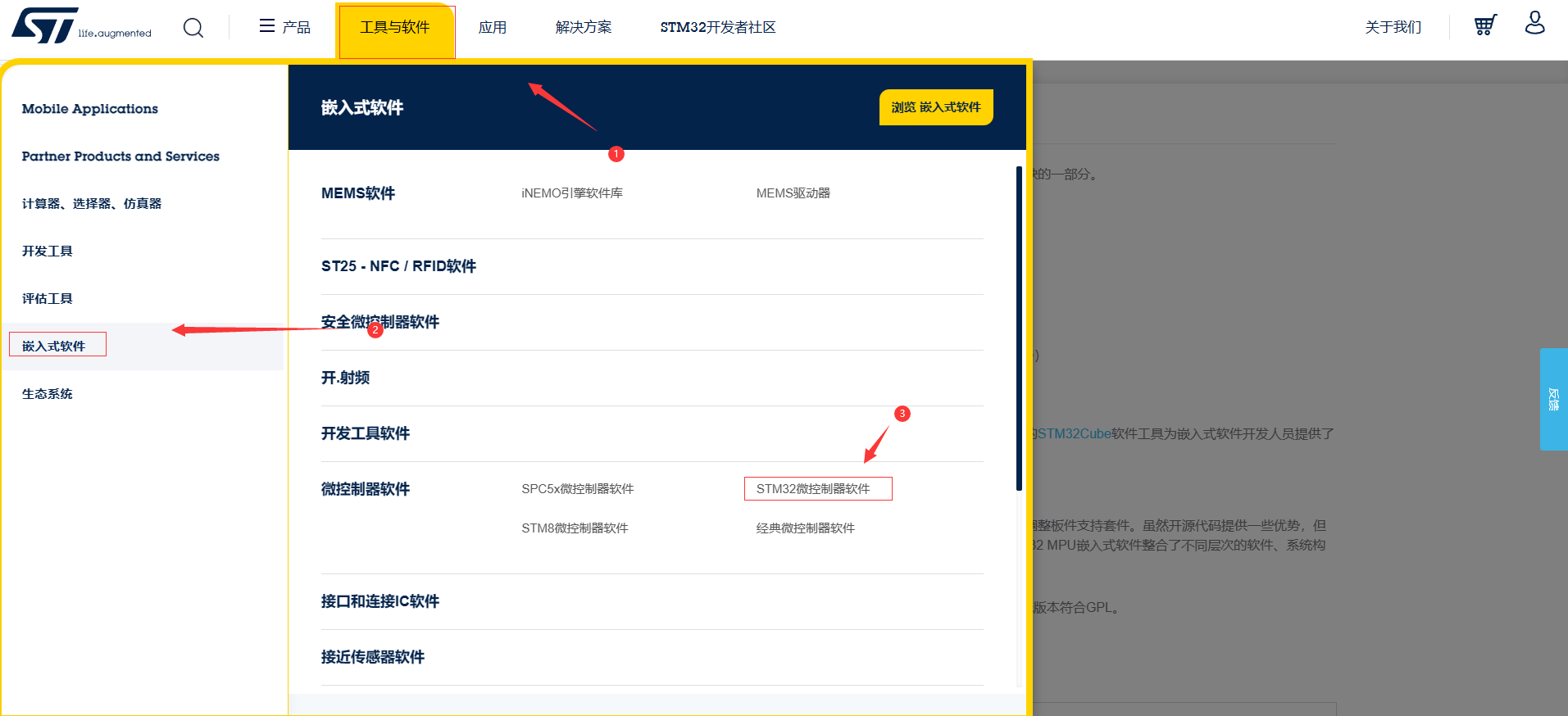This screenshot has width=1568, height=716.
Task: Open MEMS驱动器 link
Action: (793, 193)
